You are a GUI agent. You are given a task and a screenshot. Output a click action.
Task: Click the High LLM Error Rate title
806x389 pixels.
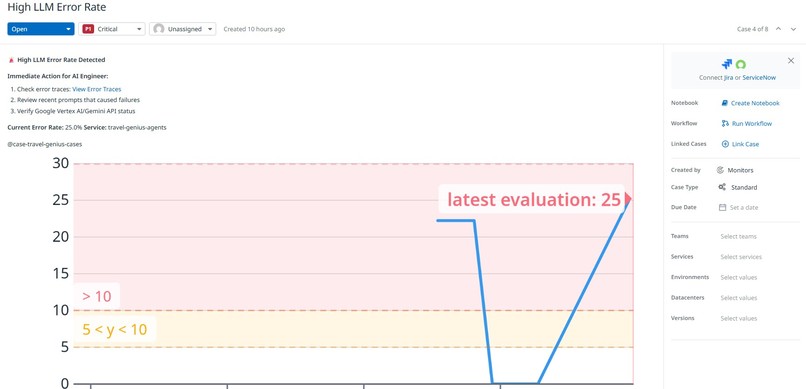(x=57, y=8)
